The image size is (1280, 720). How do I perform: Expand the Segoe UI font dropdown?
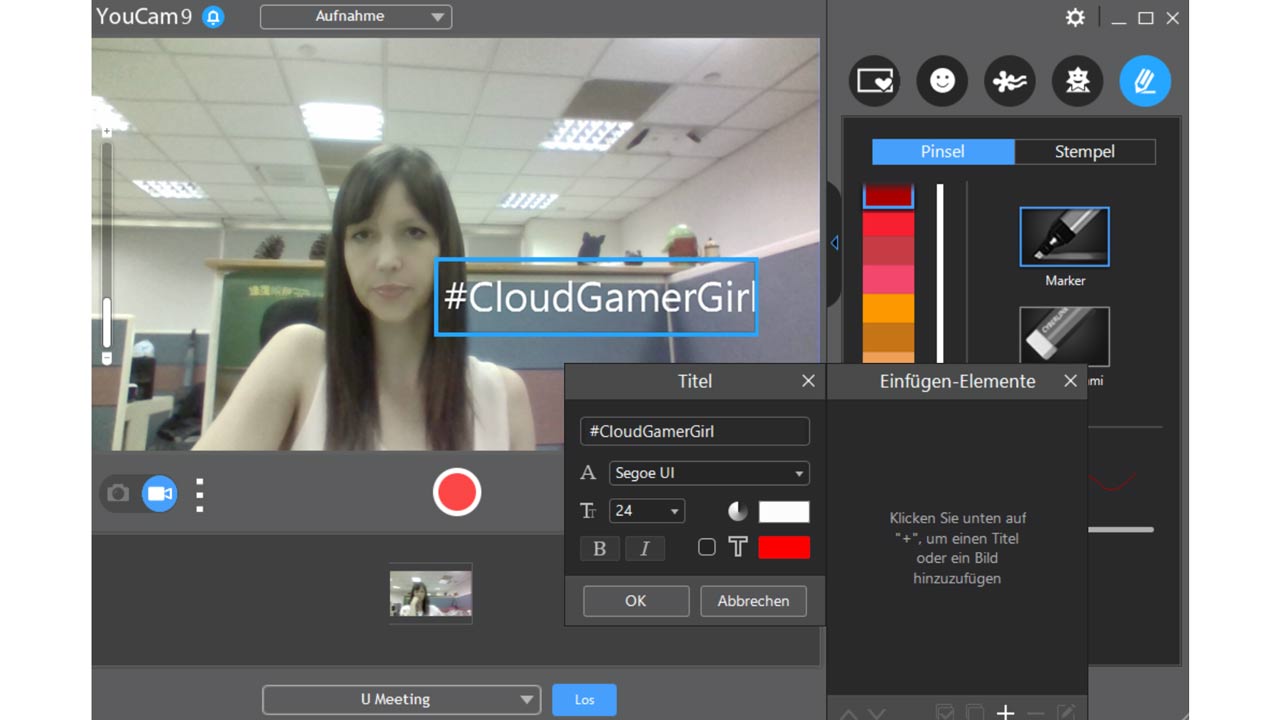pos(709,473)
